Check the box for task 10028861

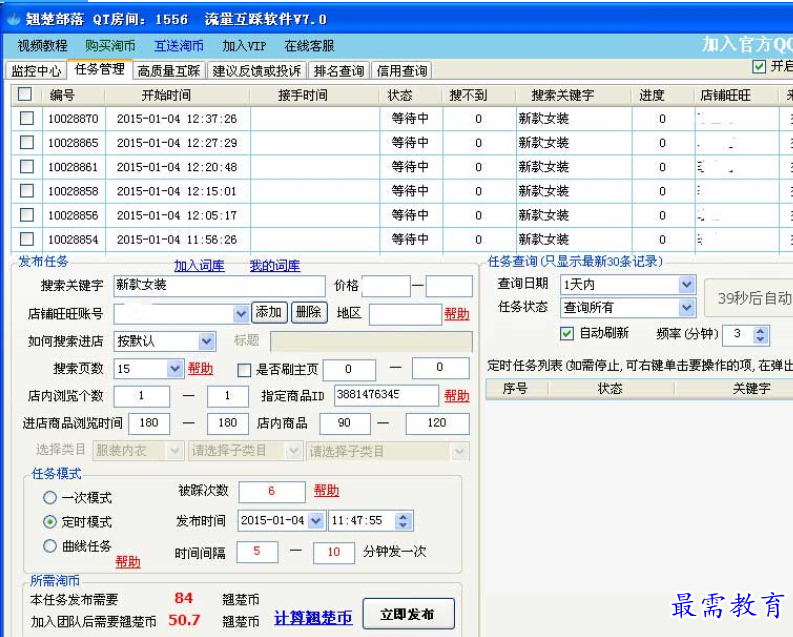[27, 167]
